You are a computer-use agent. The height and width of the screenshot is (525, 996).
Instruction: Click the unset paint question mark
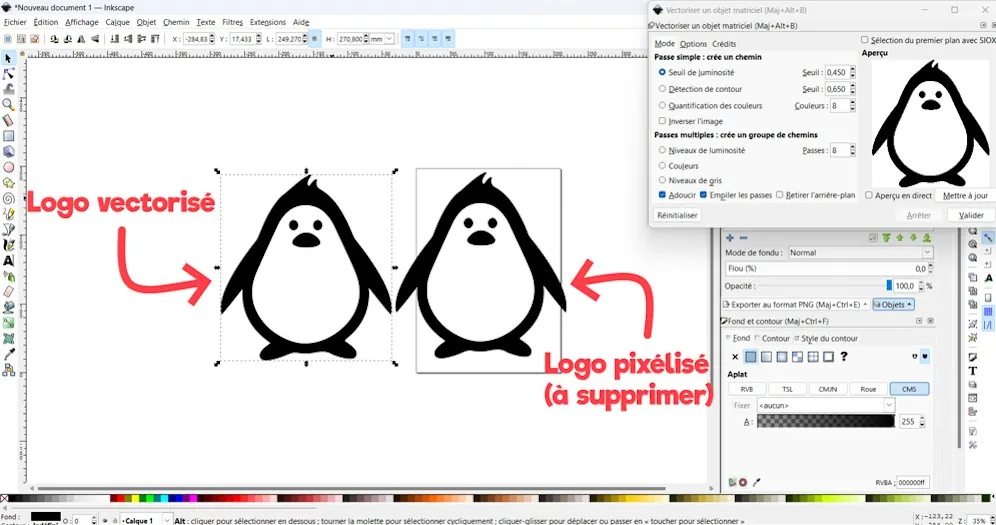844,357
